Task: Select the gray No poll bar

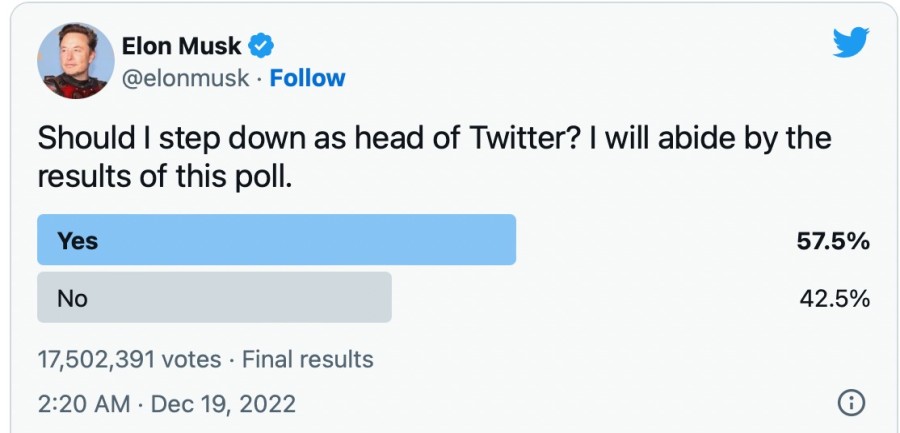Action: (x=214, y=298)
